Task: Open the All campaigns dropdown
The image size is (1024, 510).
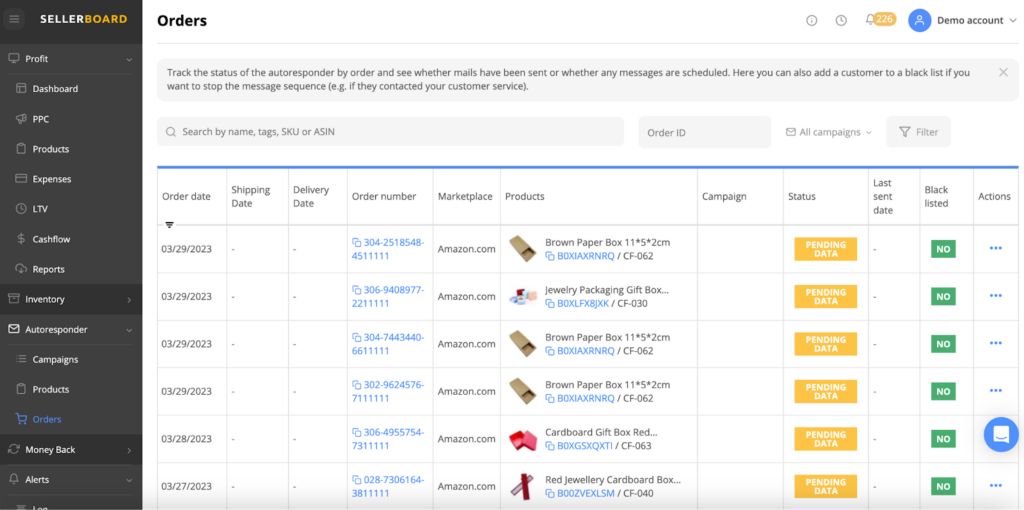Action: click(829, 132)
